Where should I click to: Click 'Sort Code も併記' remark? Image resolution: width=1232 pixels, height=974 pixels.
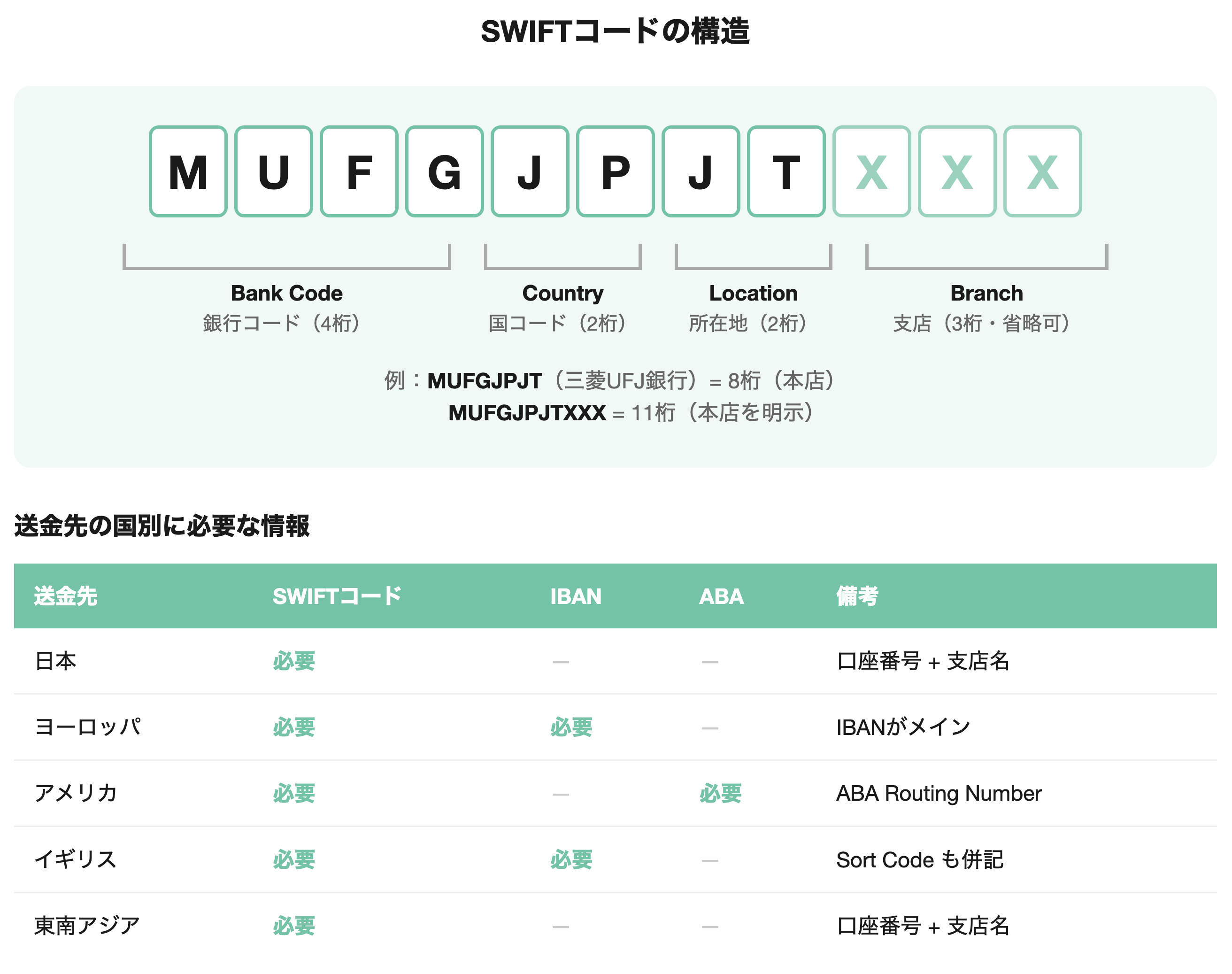pos(920,859)
